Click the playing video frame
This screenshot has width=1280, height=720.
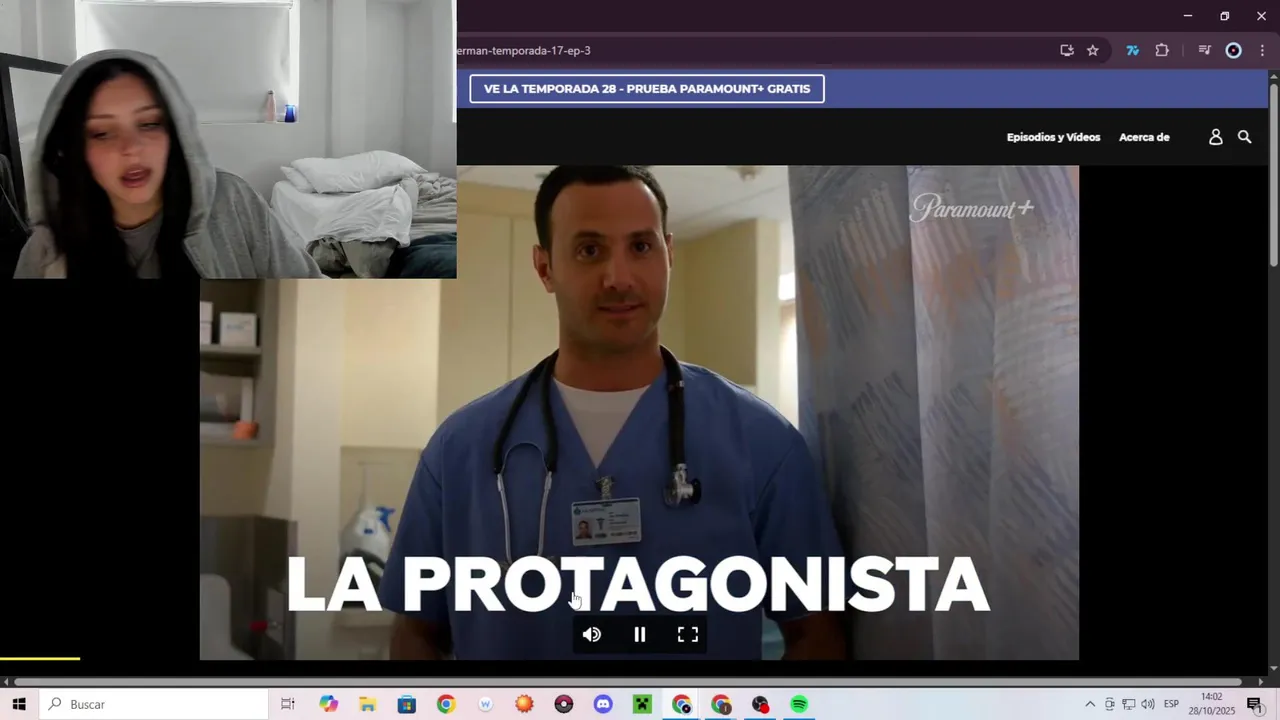(639, 412)
